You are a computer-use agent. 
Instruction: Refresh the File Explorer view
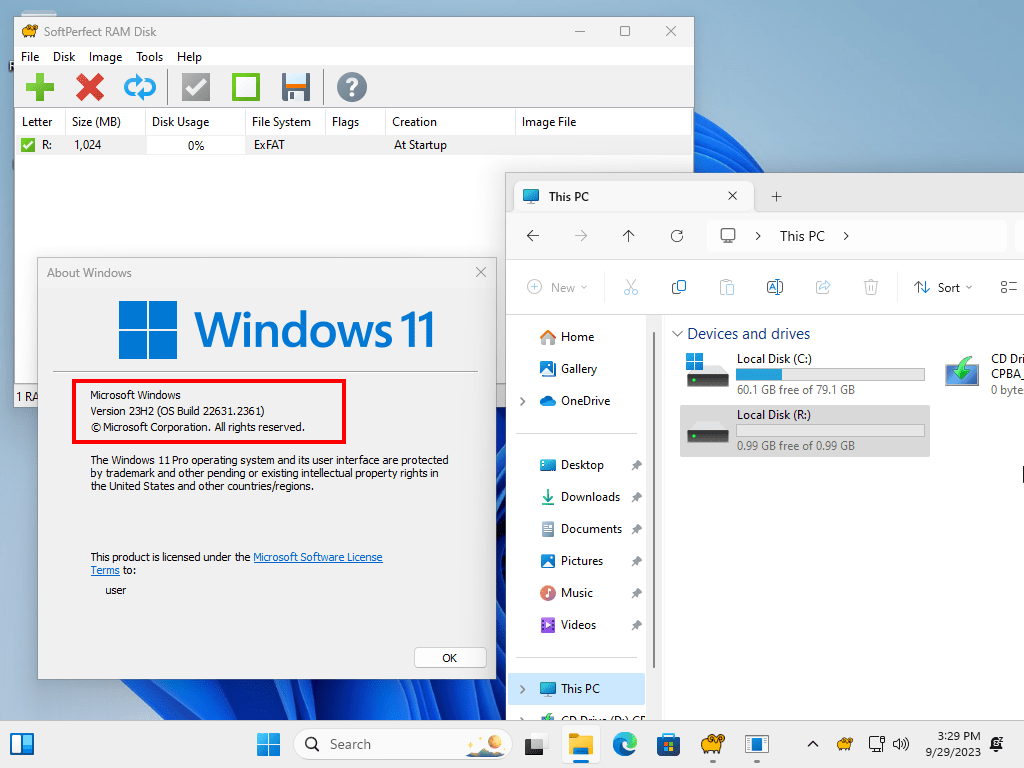pos(677,236)
